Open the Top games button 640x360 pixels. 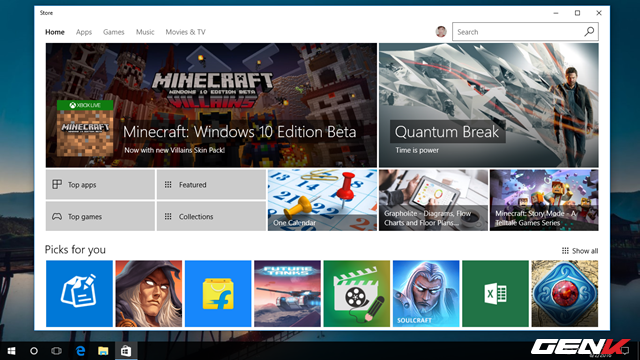pyautogui.click(x=100, y=216)
